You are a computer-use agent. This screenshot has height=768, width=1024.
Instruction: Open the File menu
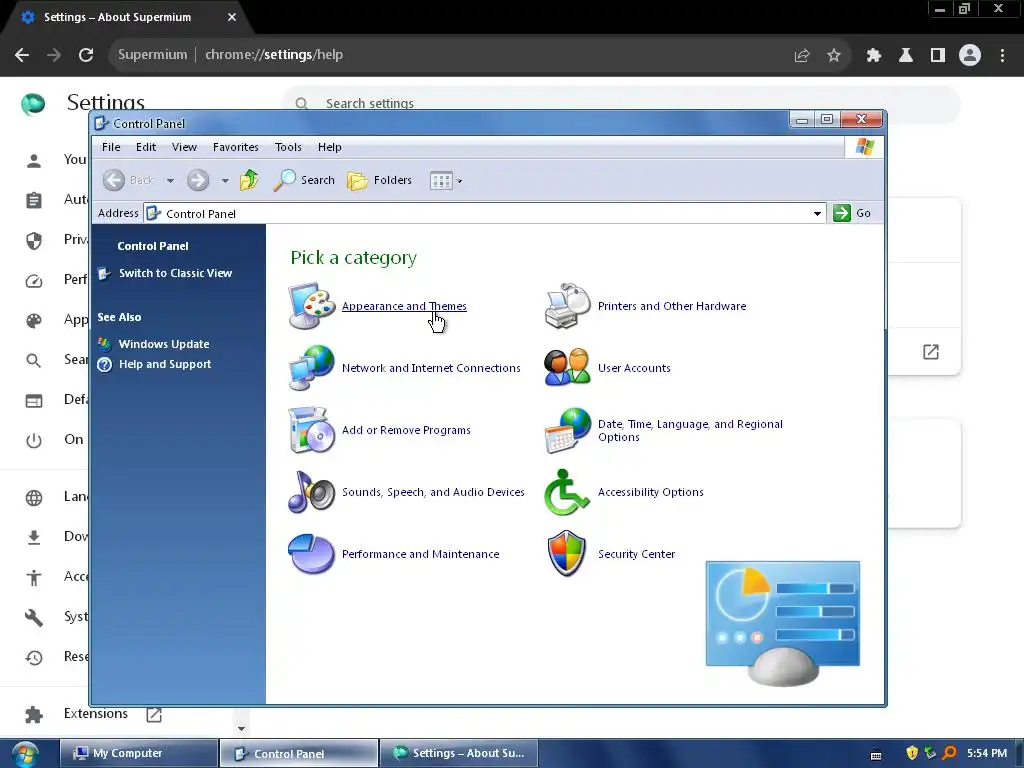111,147
